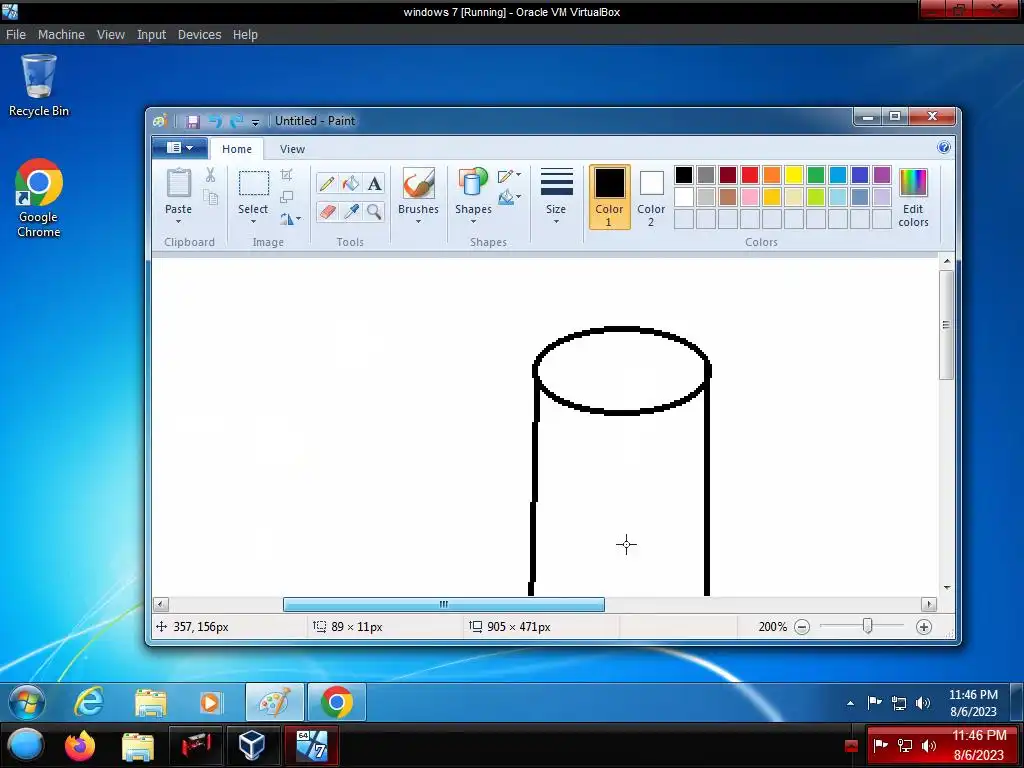
Task: Select the Fill with color bucket tool
Action: coord(351,184)
